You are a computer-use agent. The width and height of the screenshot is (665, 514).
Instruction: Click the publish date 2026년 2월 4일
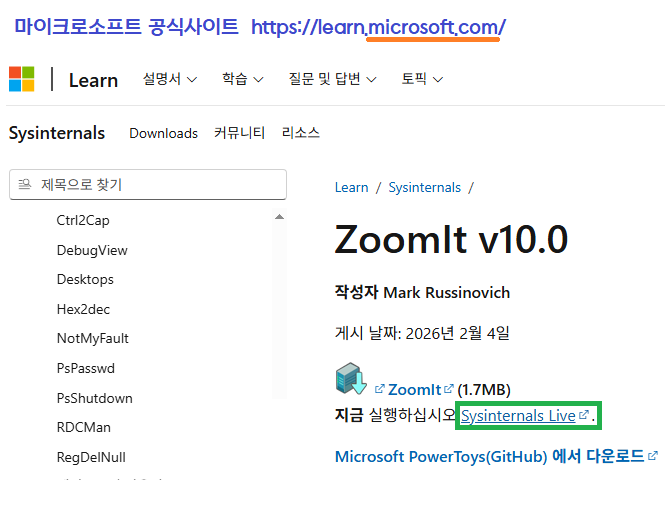pos(457,333)
